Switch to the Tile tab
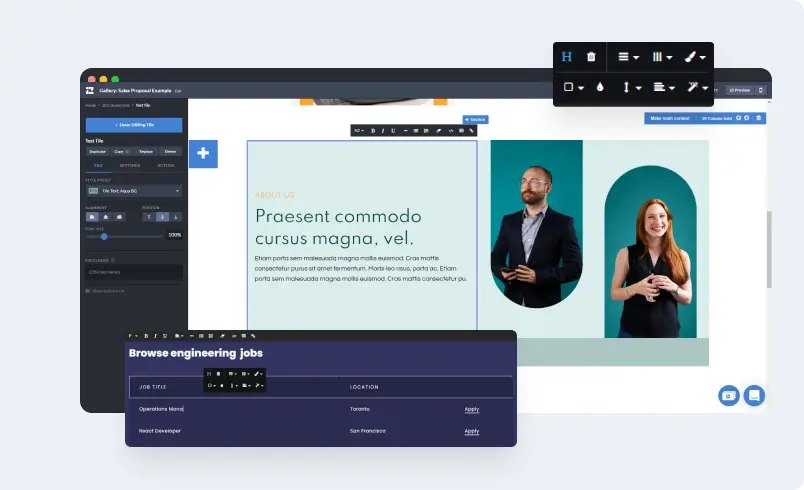This screenshot has width=804, height=490. tap(98, 166)
